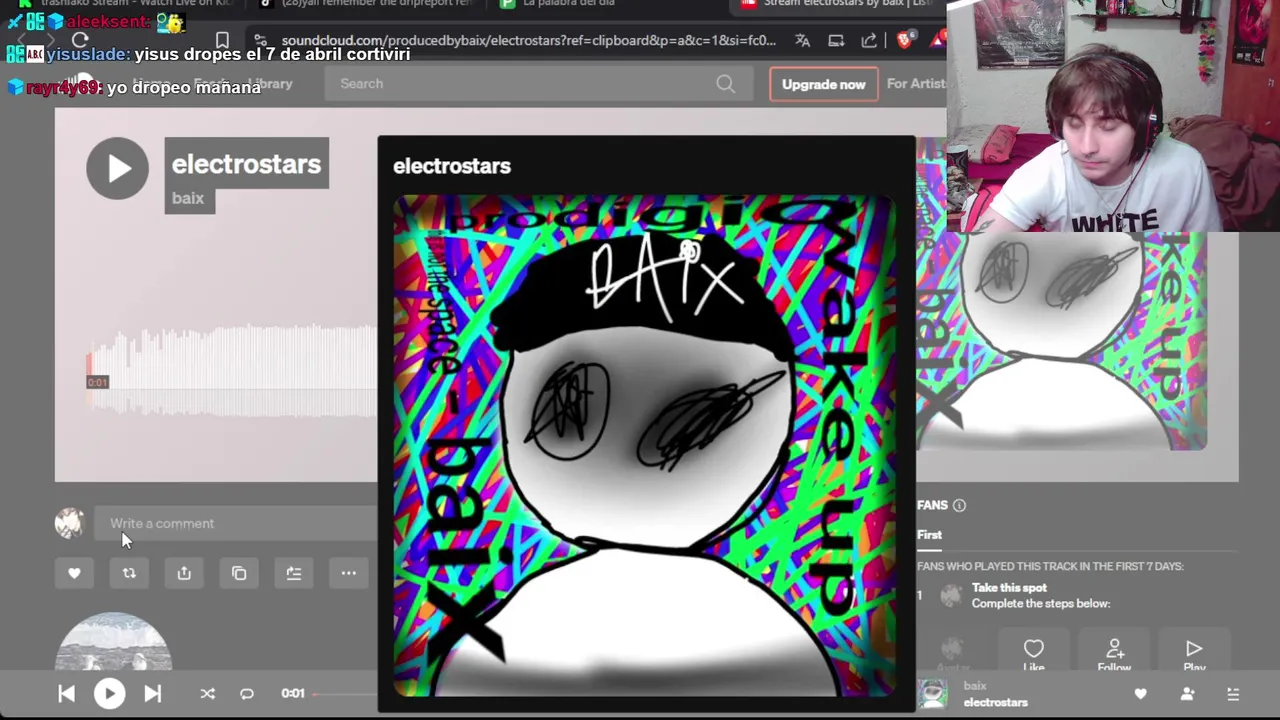Screen dimensions: 1280x720
Task: Play the electrostars track with the large play button
Action: point(117,168)
